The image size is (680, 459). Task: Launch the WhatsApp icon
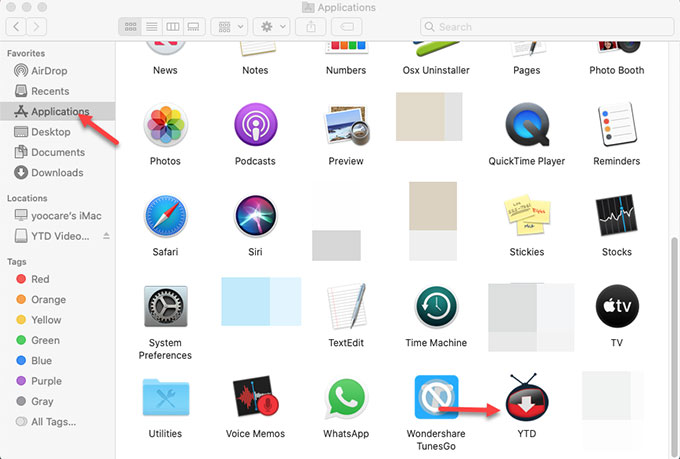pos(346,397)
